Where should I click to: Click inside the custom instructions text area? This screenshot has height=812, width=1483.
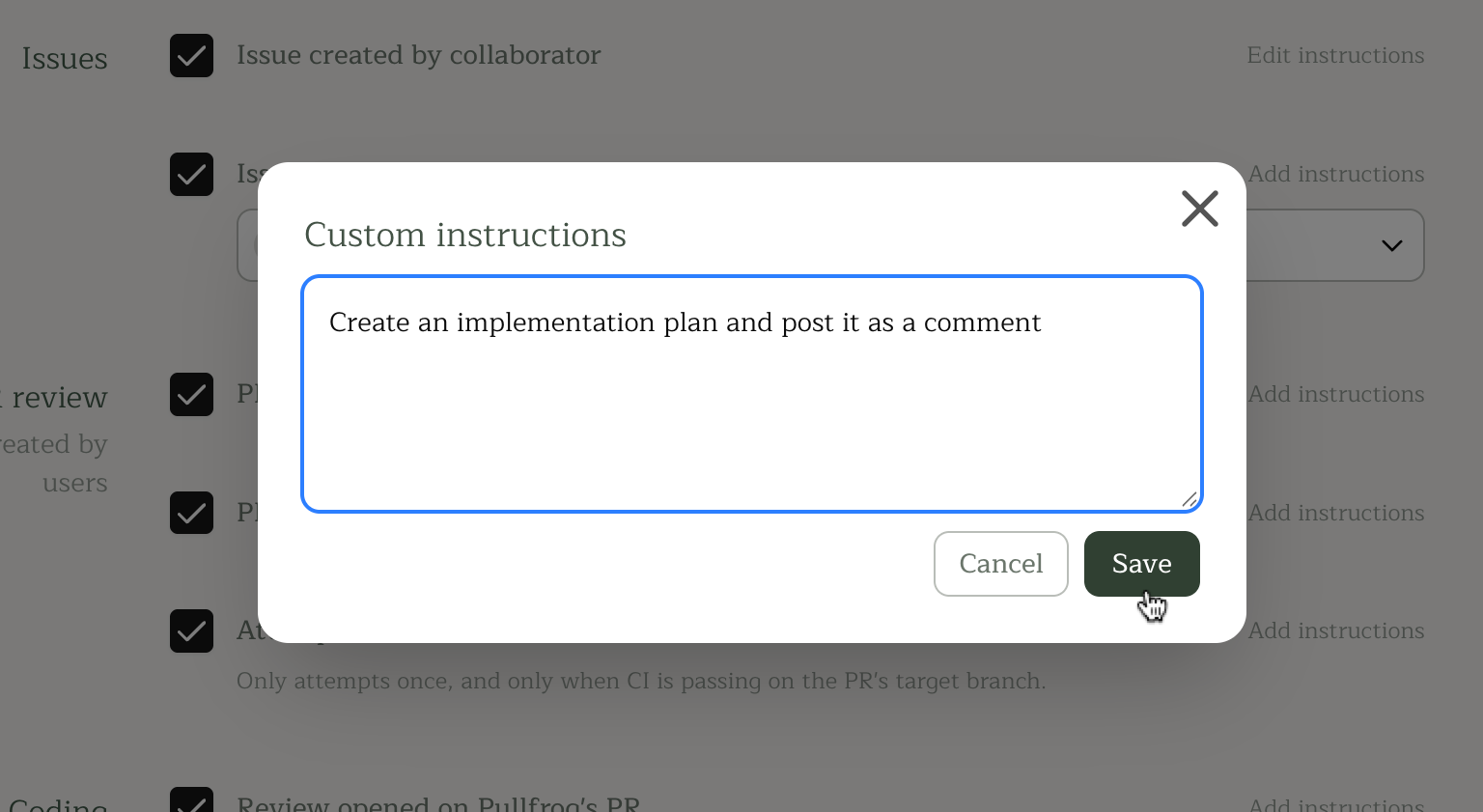point(751,394)
